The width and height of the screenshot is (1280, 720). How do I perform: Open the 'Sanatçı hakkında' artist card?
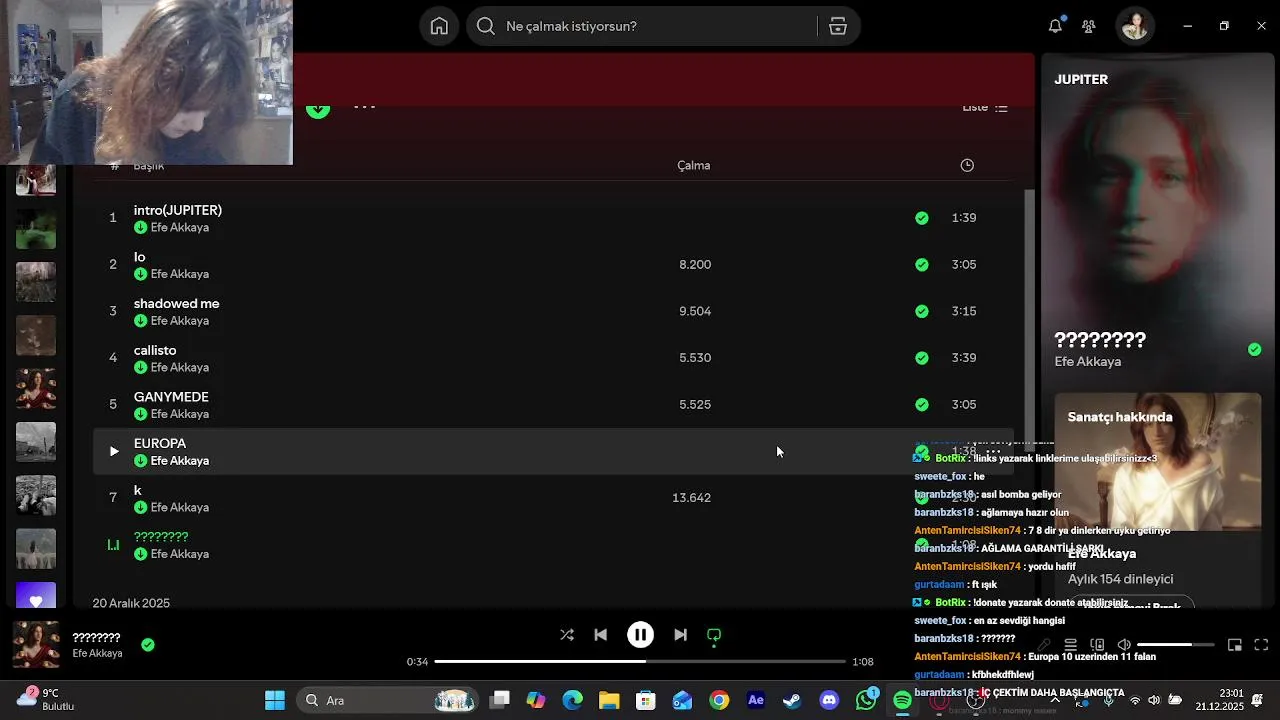(1158, 500)
